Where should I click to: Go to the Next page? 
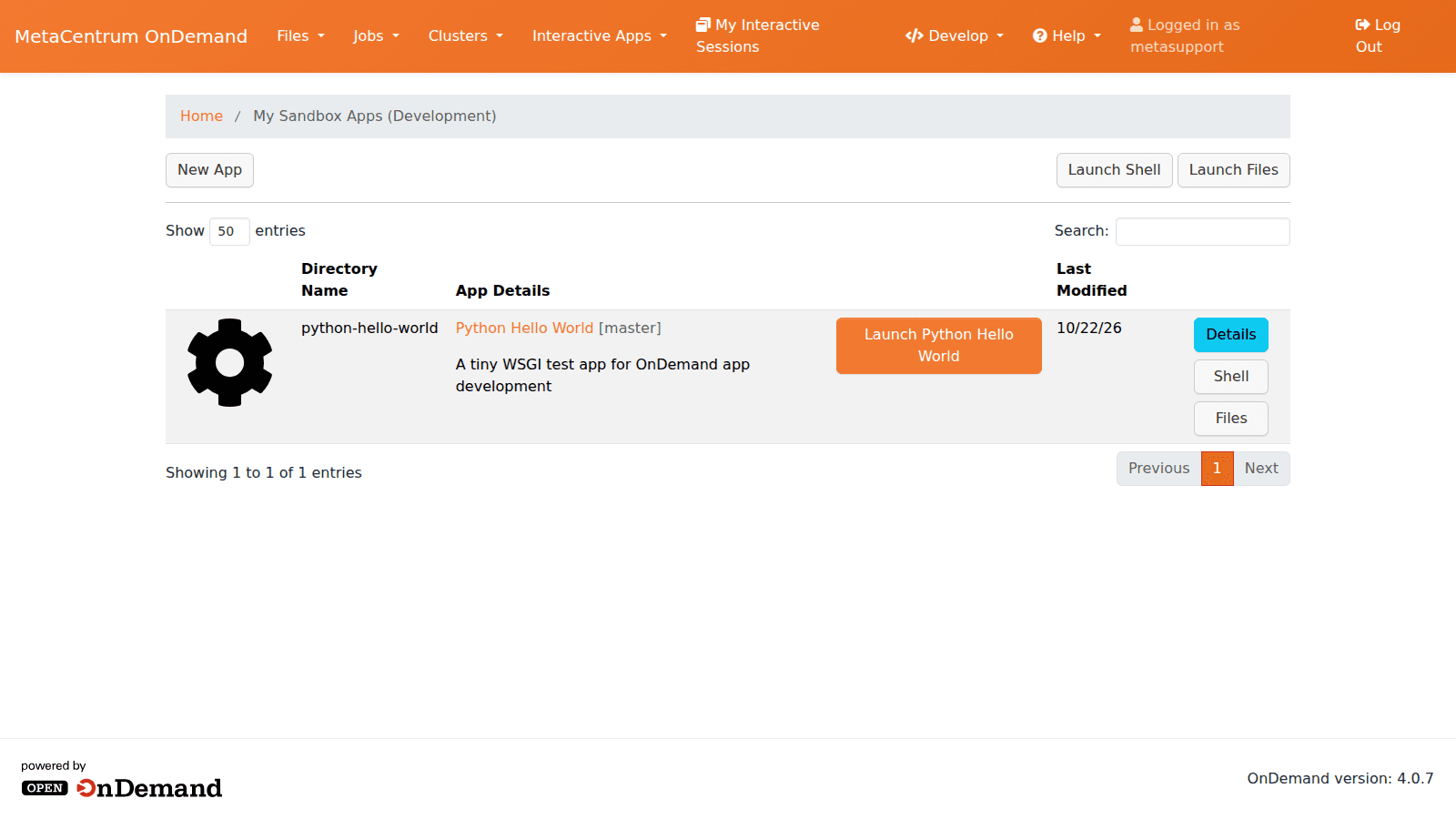(x=1261, y=469)
